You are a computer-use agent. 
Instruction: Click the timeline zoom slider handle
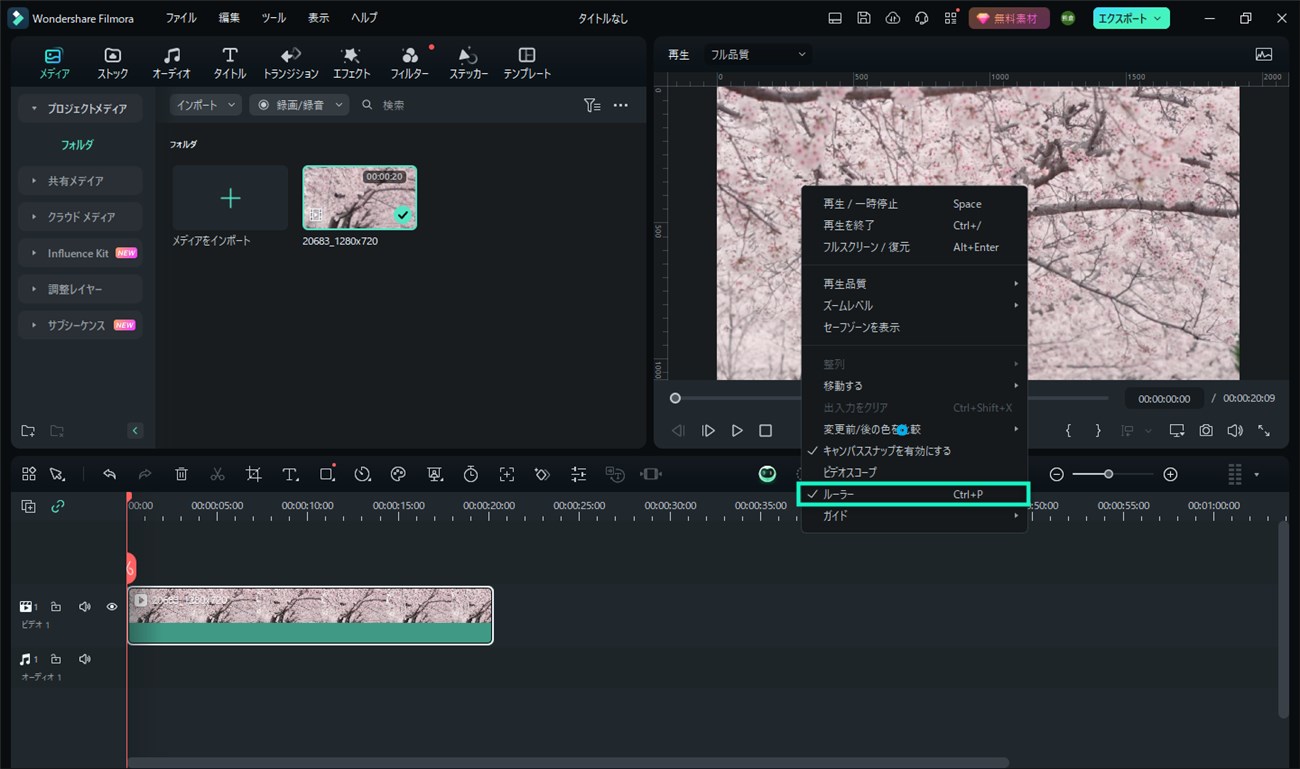pyautogui.click(x=1108, y=474)
